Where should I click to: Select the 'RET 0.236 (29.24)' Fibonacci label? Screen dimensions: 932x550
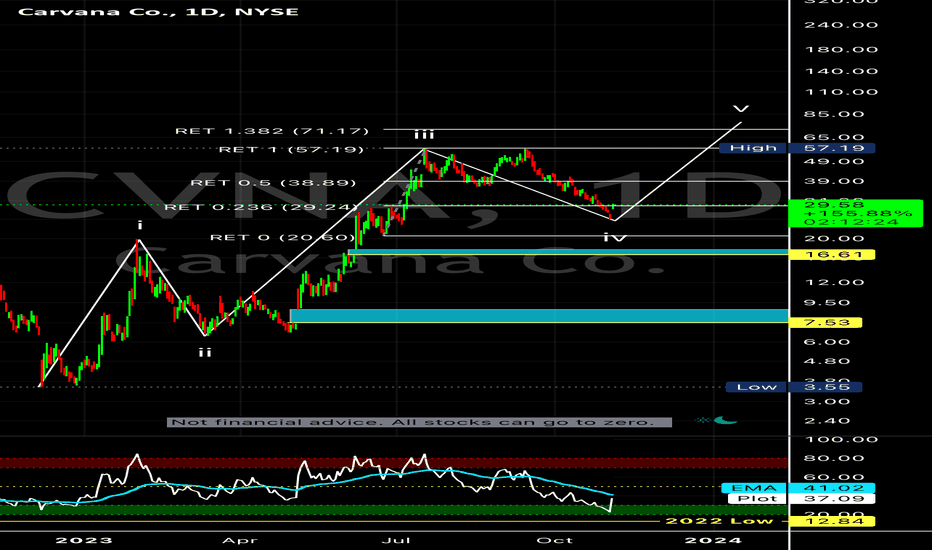(260, 206)
